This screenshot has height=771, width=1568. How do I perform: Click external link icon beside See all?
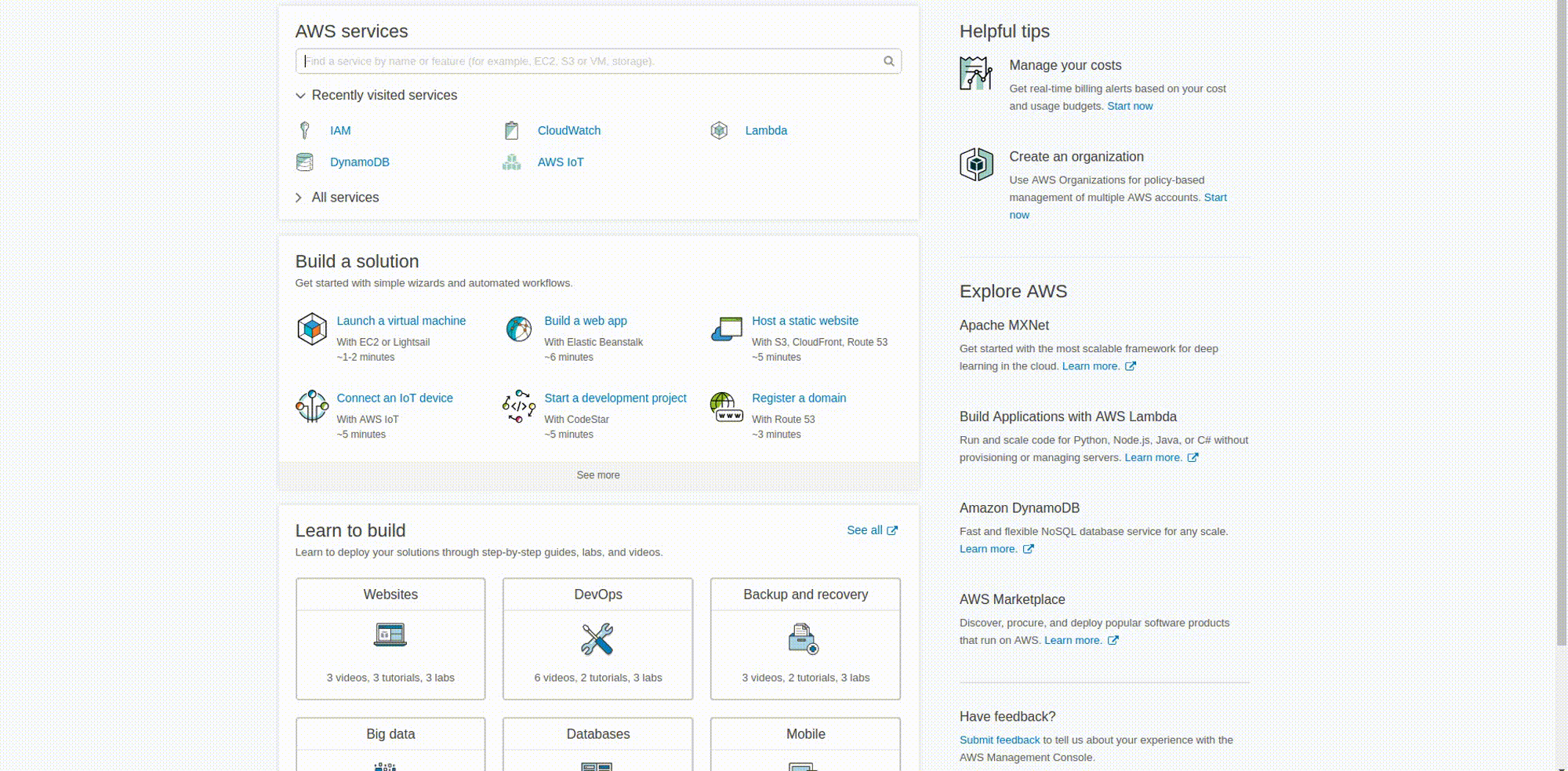[x=892, y=531]
